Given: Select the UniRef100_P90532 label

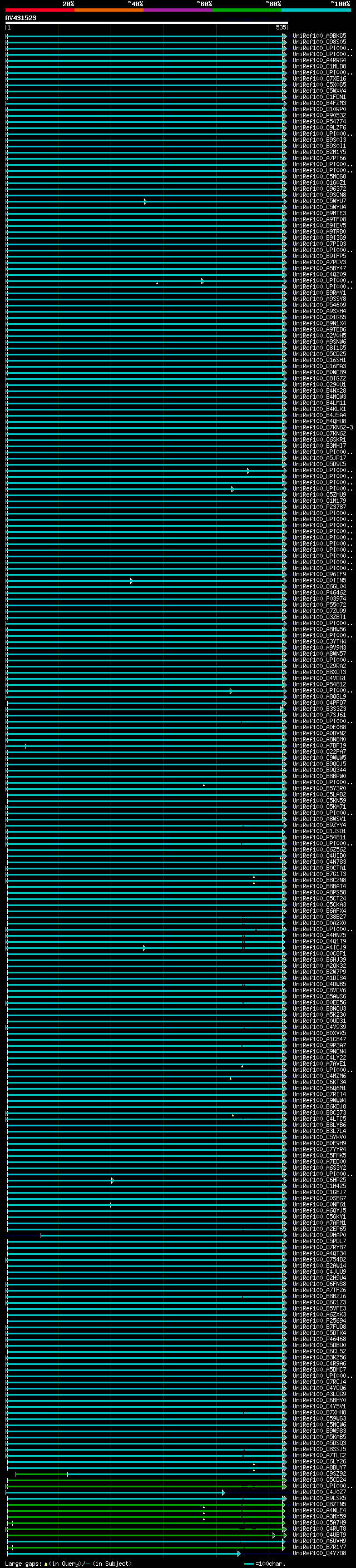Looking at the screenshot, I should click(319, 116).
